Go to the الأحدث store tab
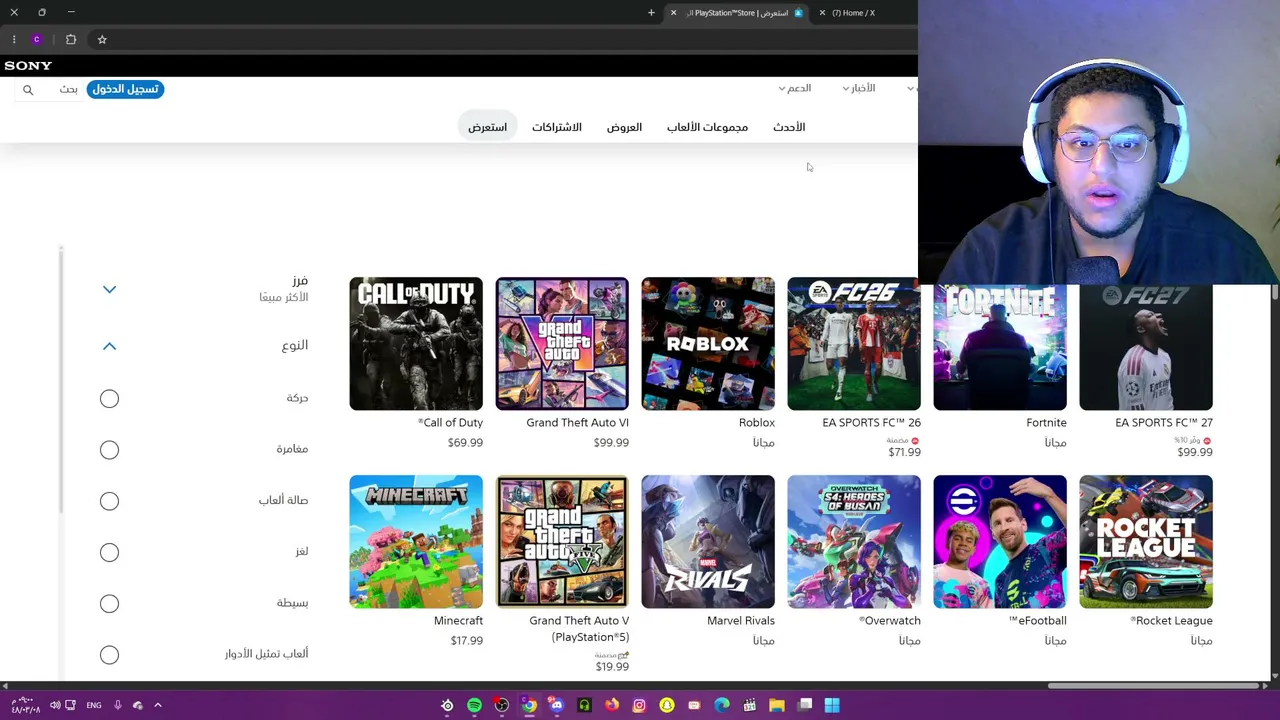 pyautogui.click(x=789, y=127)
